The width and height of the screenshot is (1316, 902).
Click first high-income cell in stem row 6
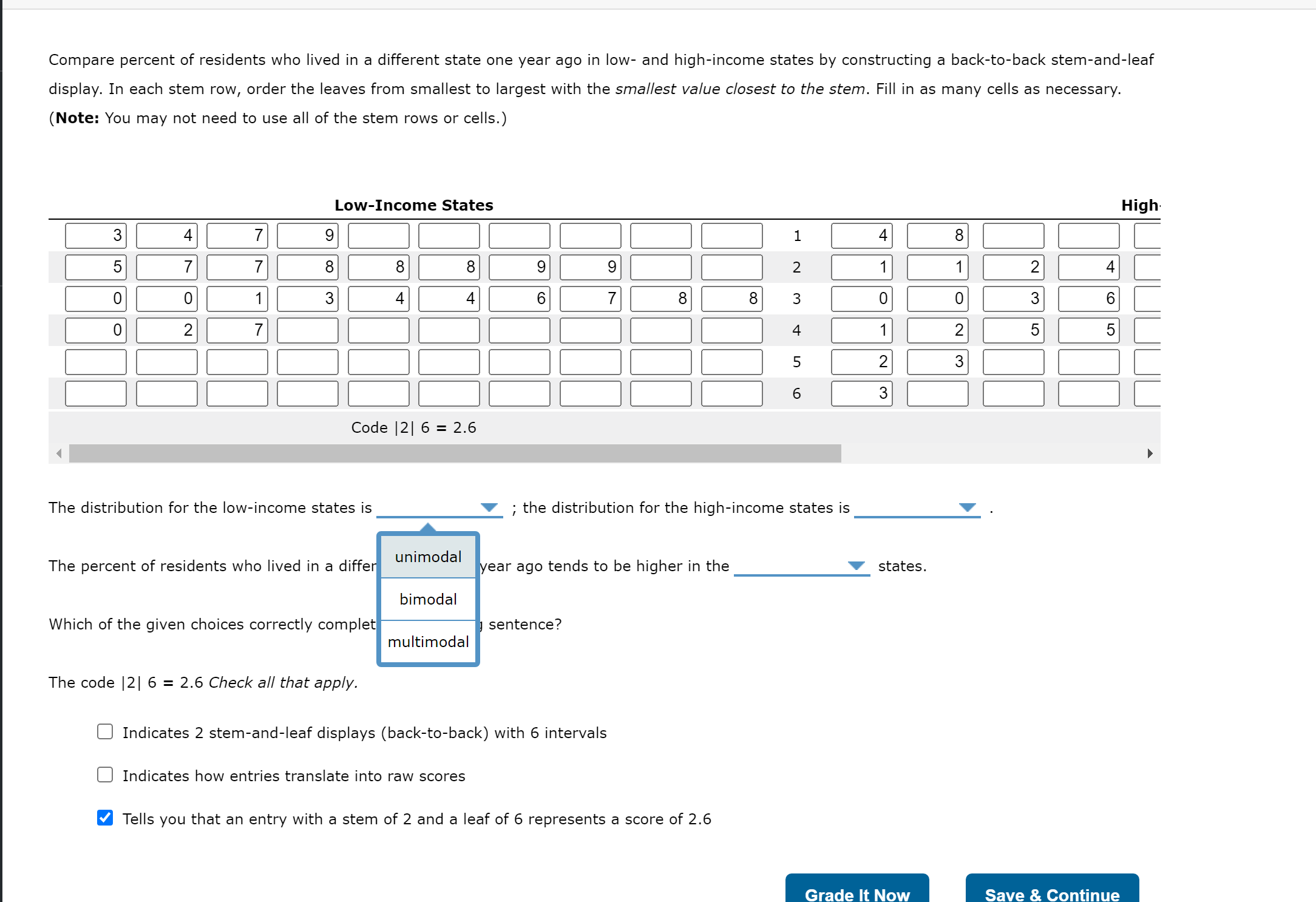[x=861, y=393]
